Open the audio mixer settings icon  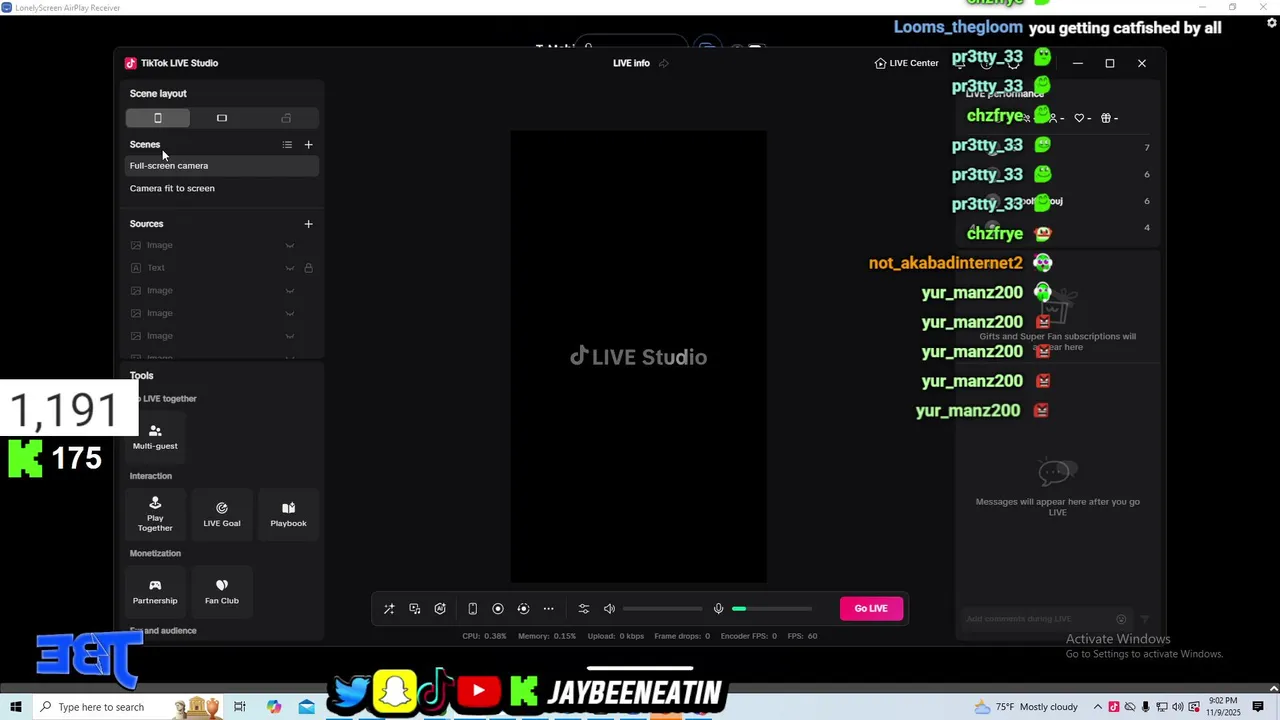point(584,609)
